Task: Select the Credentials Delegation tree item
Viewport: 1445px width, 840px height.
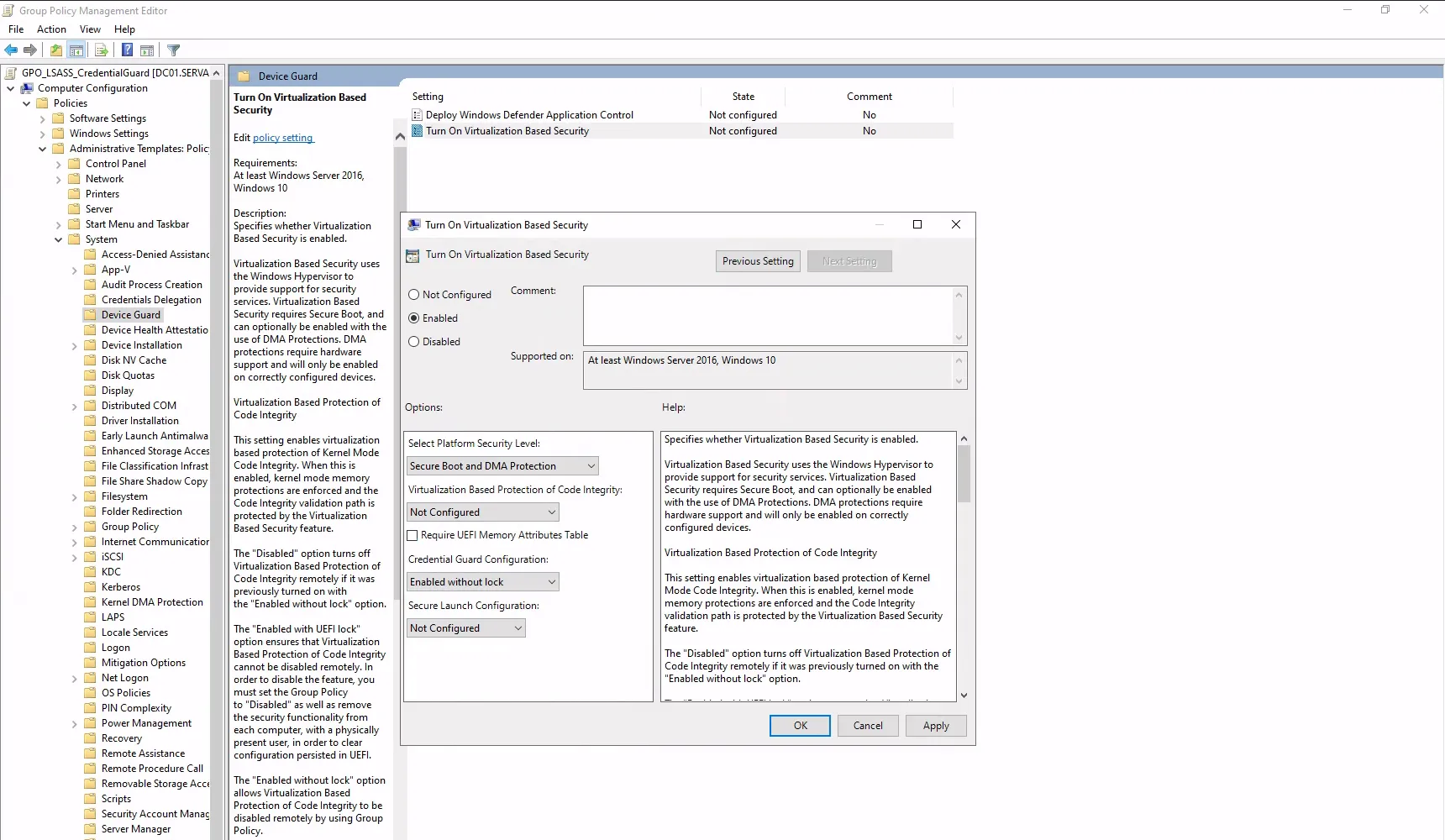Action: 151,300
